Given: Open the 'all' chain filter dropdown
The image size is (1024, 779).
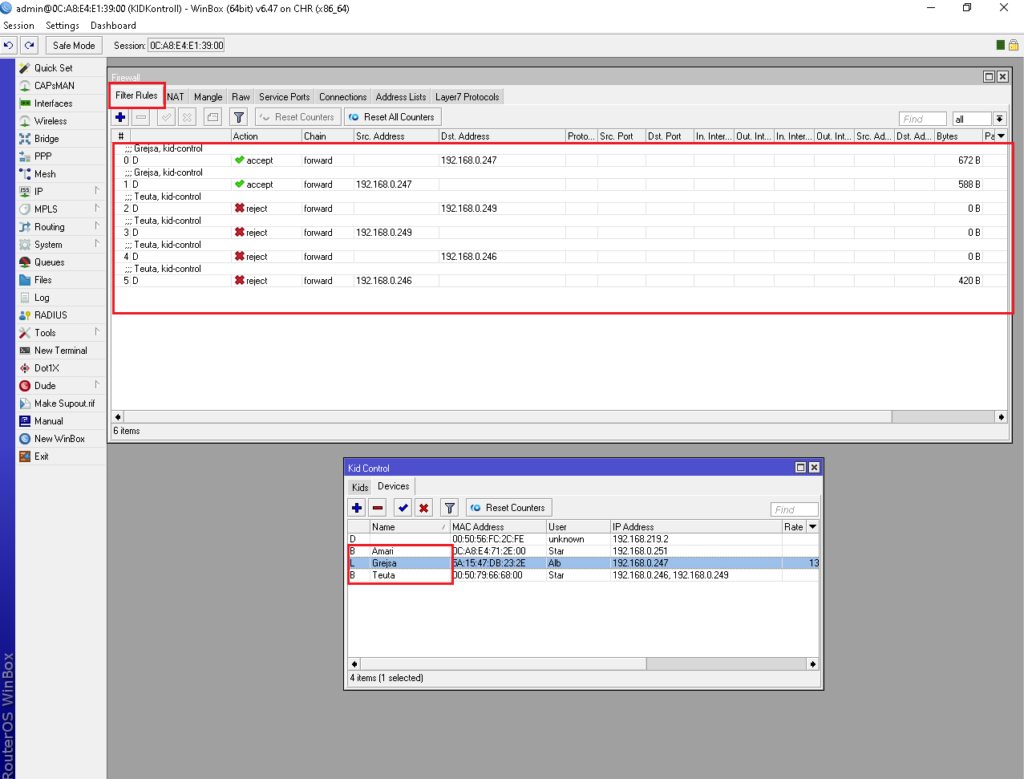Looking at the screenshot, I should tap(999, 119).
